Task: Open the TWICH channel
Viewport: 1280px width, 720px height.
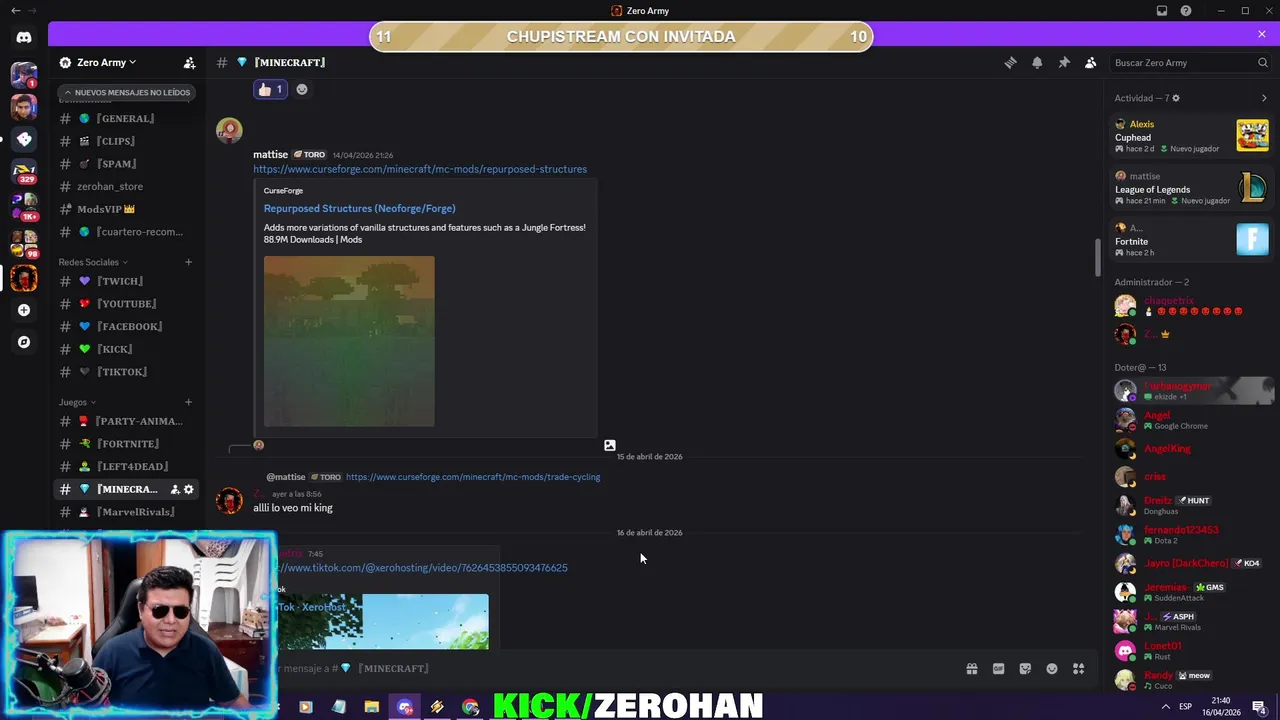Action: tap(126, 281)
